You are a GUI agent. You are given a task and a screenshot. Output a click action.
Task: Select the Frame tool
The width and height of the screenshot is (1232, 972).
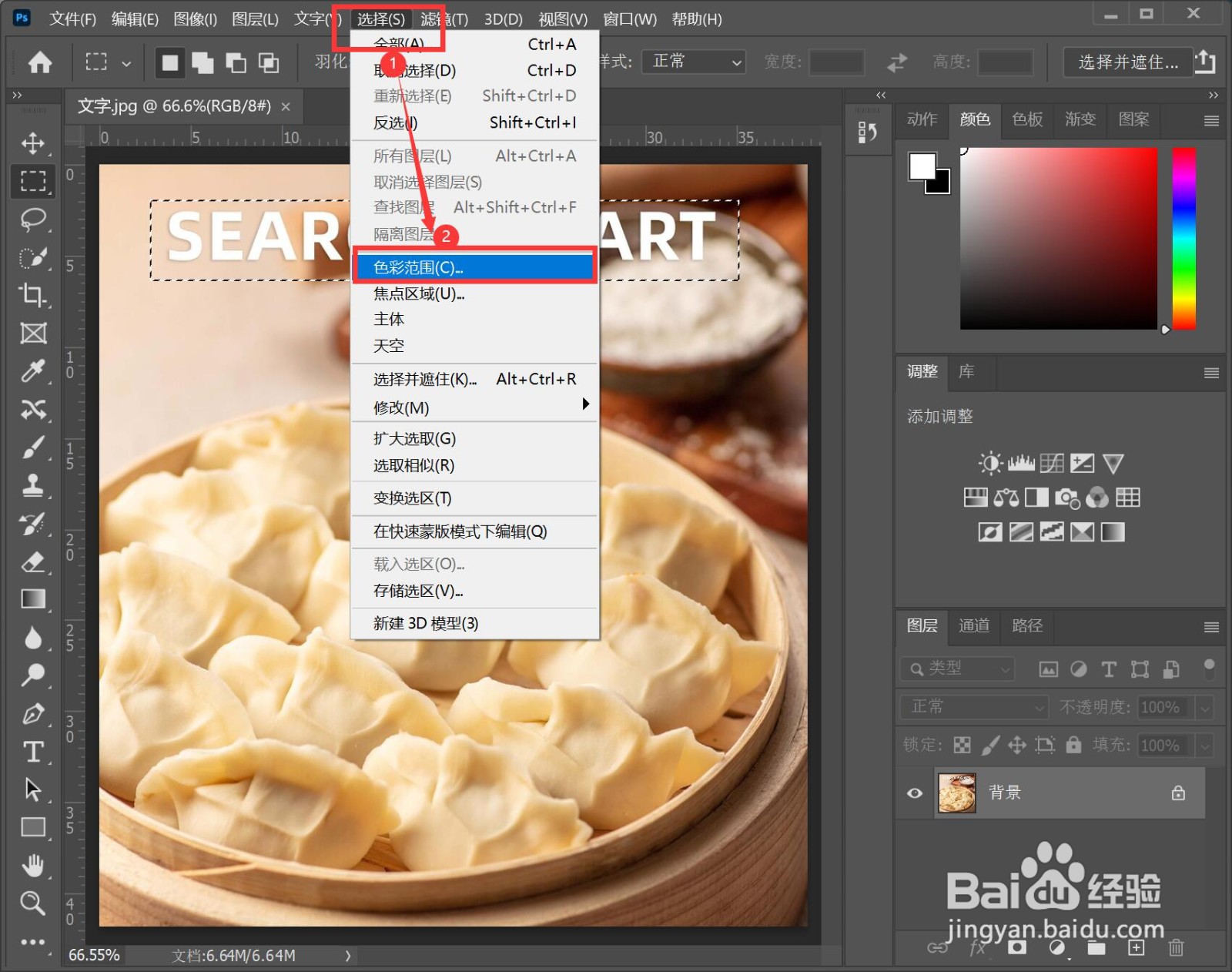[x=32, y=333]
